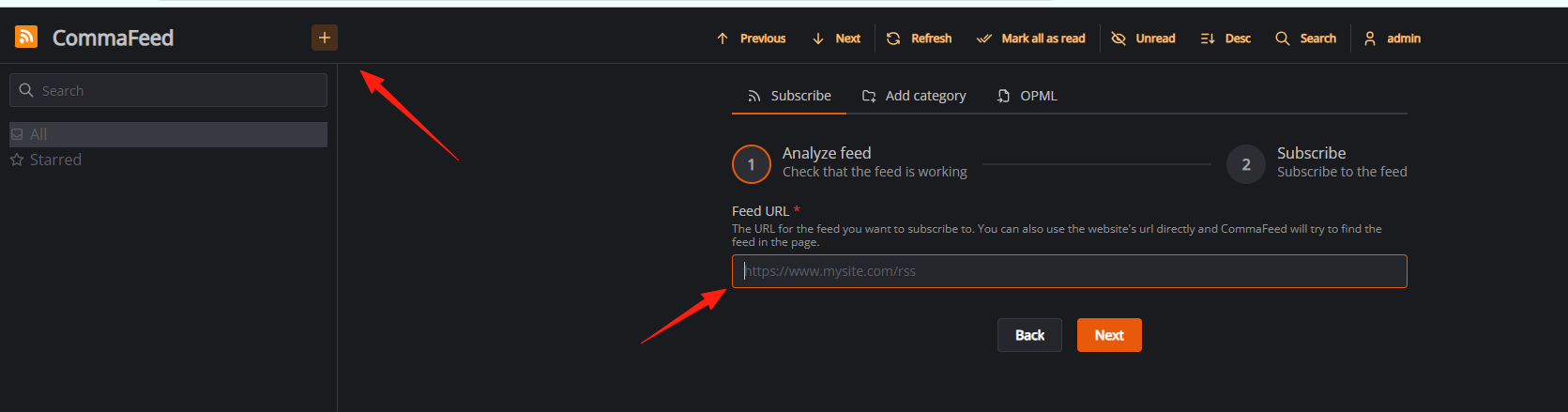Toggle Desc sort order
Screen dimensions: 1568x412
[1225, 38]
